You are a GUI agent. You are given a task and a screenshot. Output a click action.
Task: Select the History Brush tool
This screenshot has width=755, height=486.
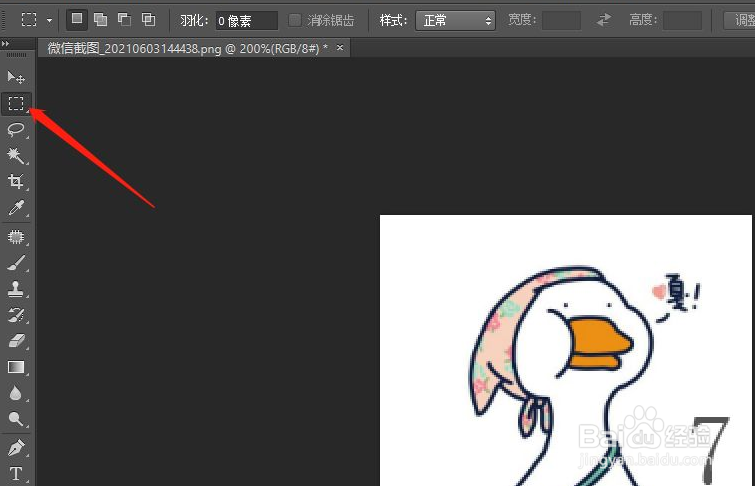[x=16, y=315]
